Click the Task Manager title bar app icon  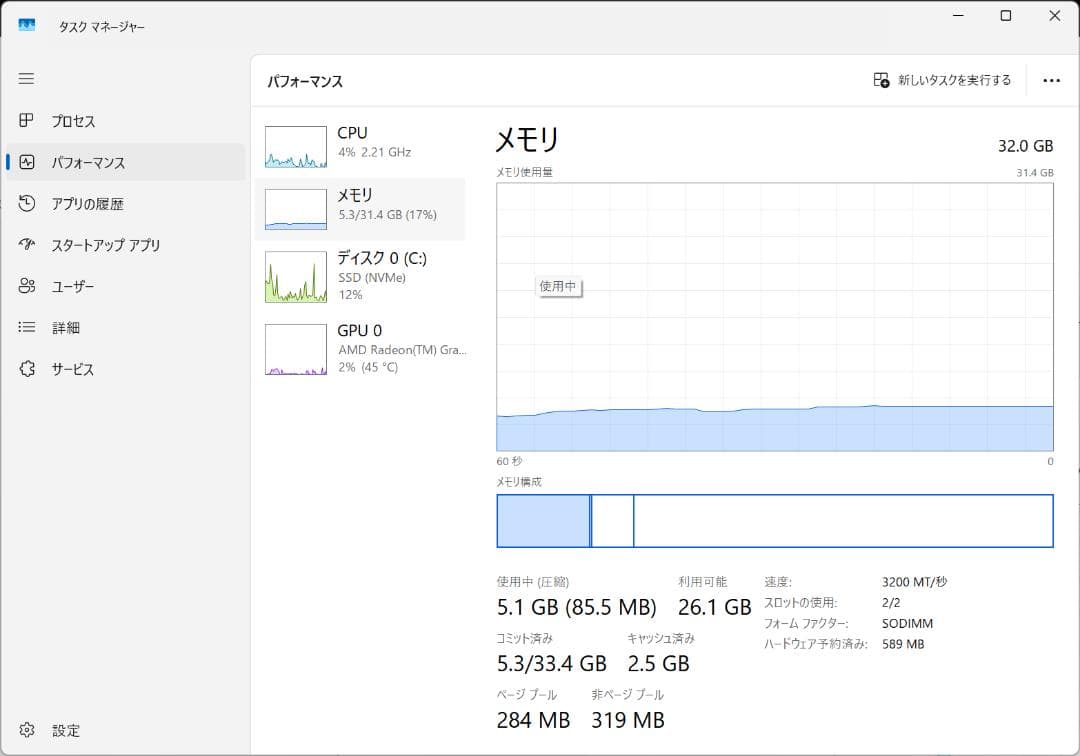click(x=27, y=26)
